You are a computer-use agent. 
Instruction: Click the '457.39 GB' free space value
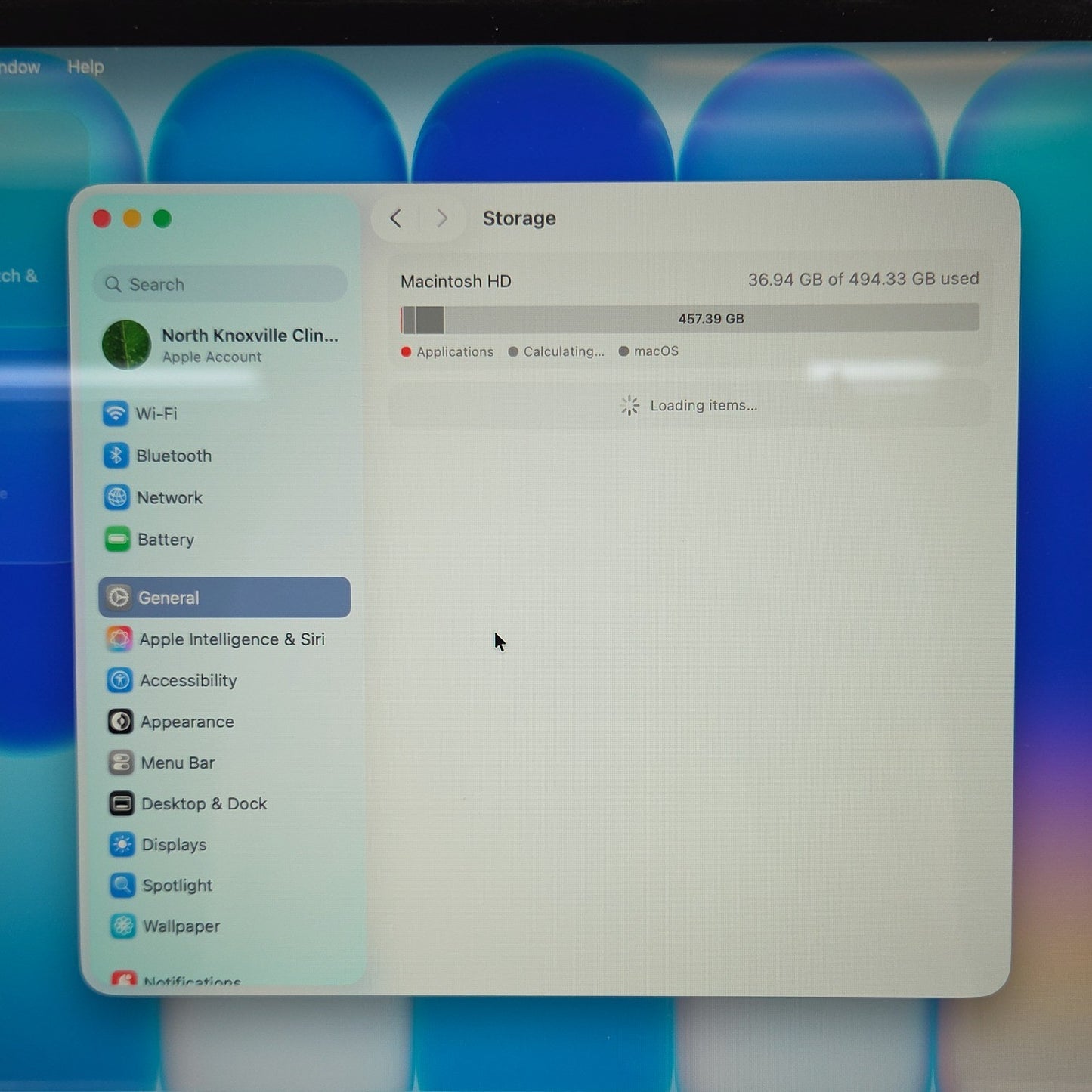pos(711,319)
